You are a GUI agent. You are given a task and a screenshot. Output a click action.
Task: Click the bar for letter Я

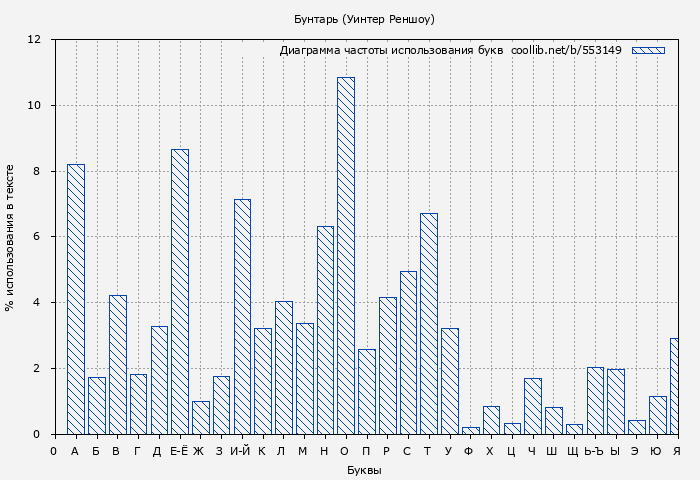pyautogui.click(x=675, y=386)
